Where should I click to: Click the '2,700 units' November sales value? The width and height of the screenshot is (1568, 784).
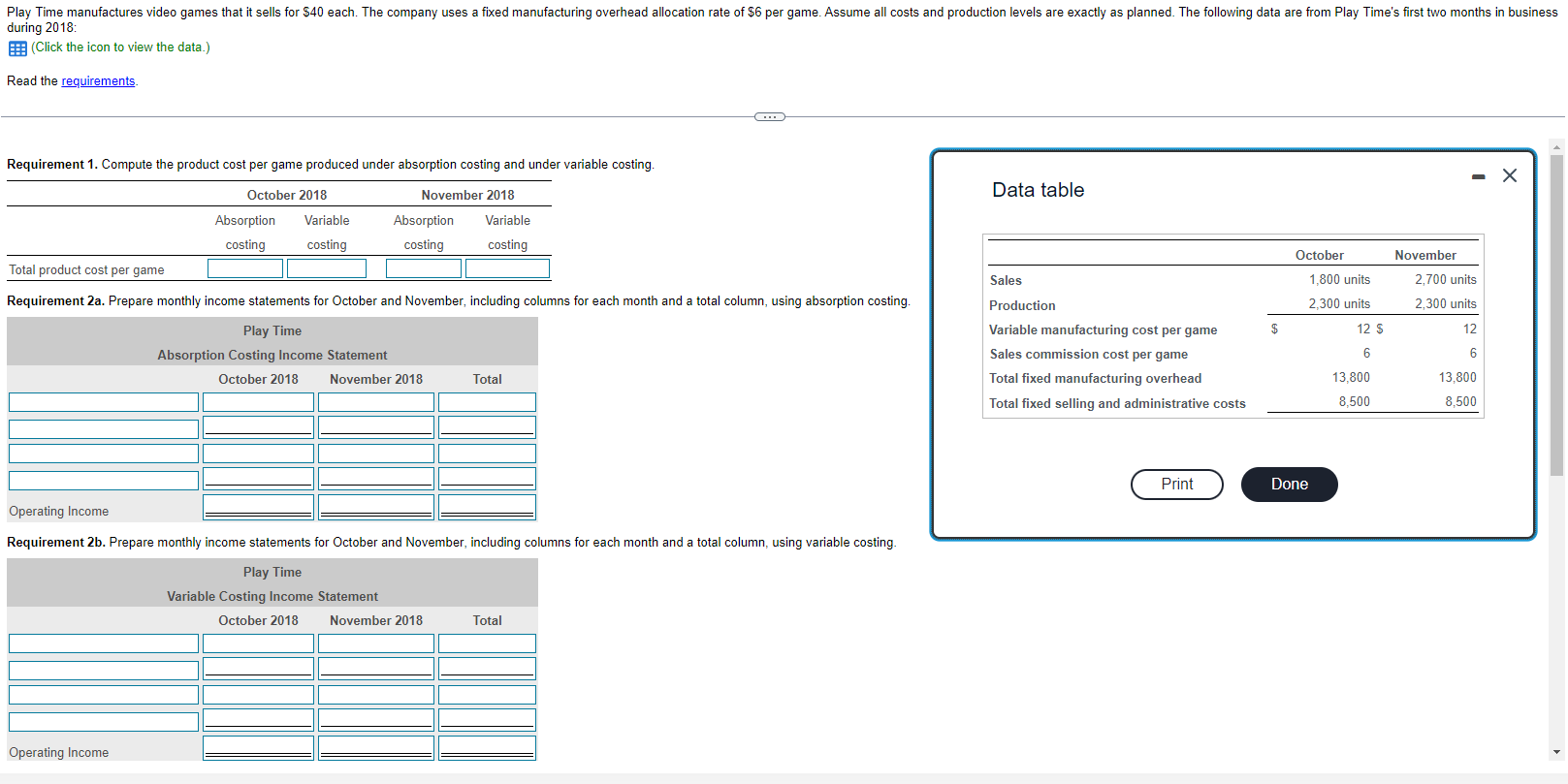tap(1446, 280)
